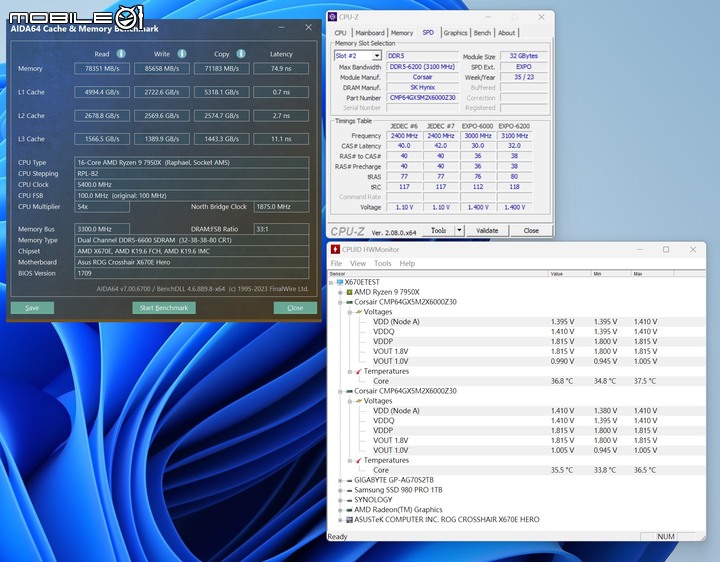Click the Memory Read value 78351 MB/s
The height and width of the screenshot is (562, 720).
(102, 68)
